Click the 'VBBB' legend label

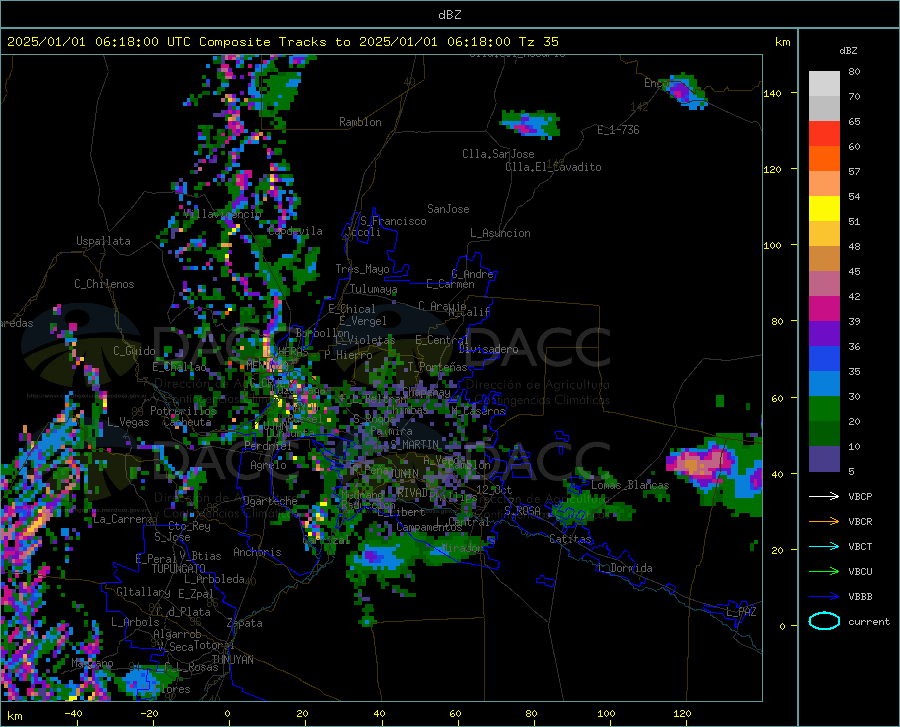(x=860, y=597)
